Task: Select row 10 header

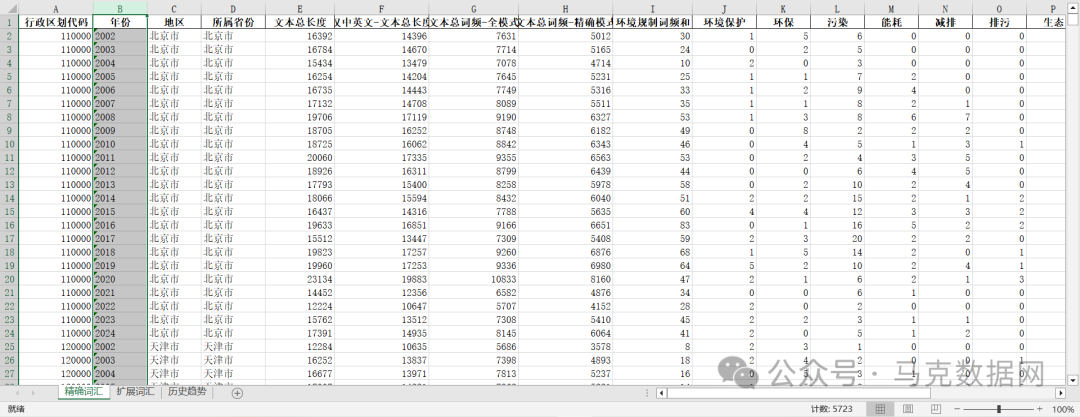Action: pyautogui.click(x=9, y=144)
